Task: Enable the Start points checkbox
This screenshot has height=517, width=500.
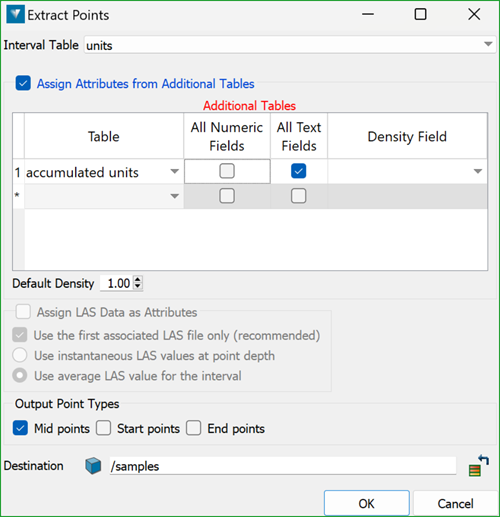Action: [103, 428]
